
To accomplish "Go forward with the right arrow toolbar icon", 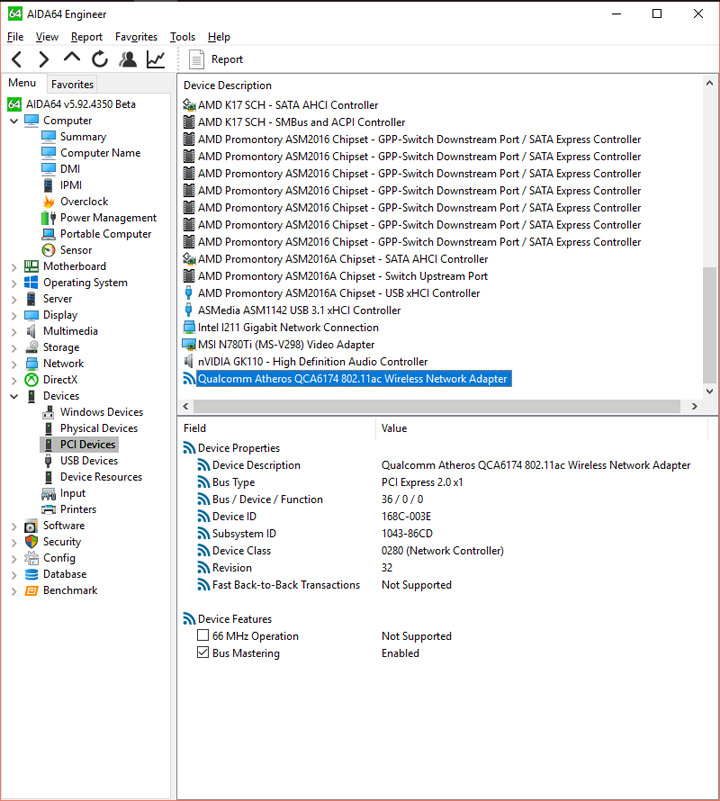I will point(44,60).
